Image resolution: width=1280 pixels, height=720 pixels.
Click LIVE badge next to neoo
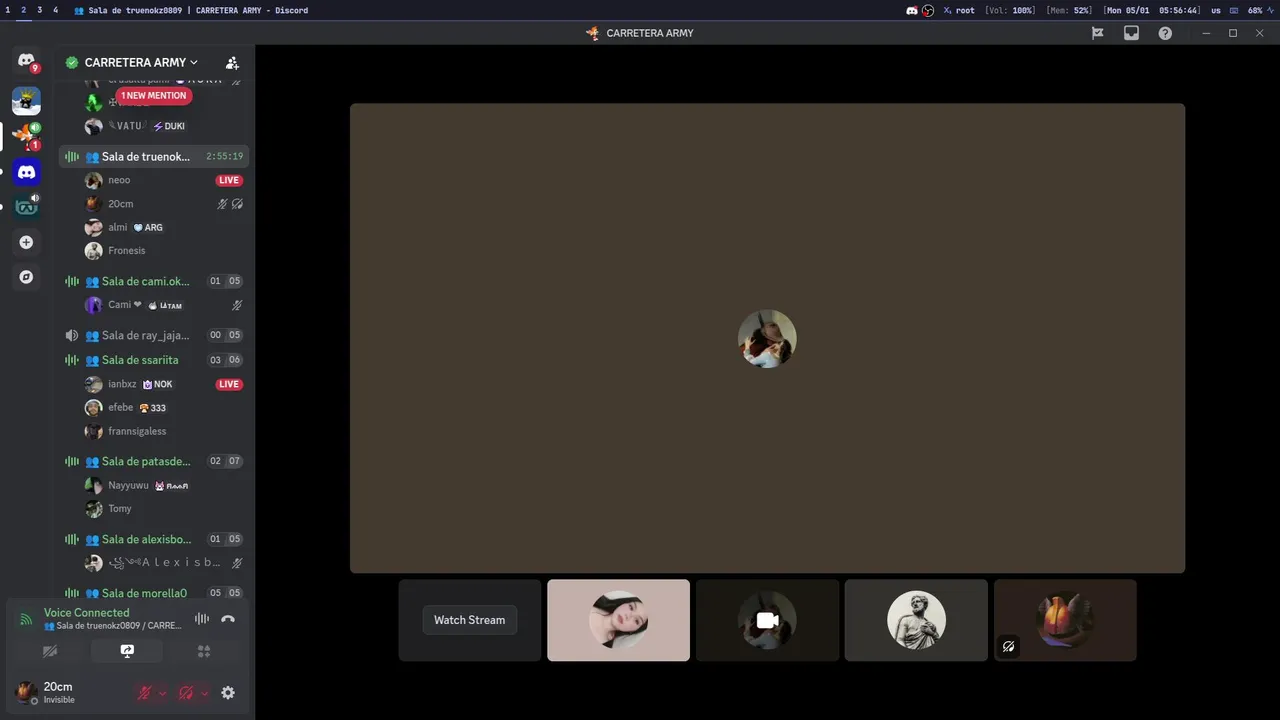coord(229,180)
